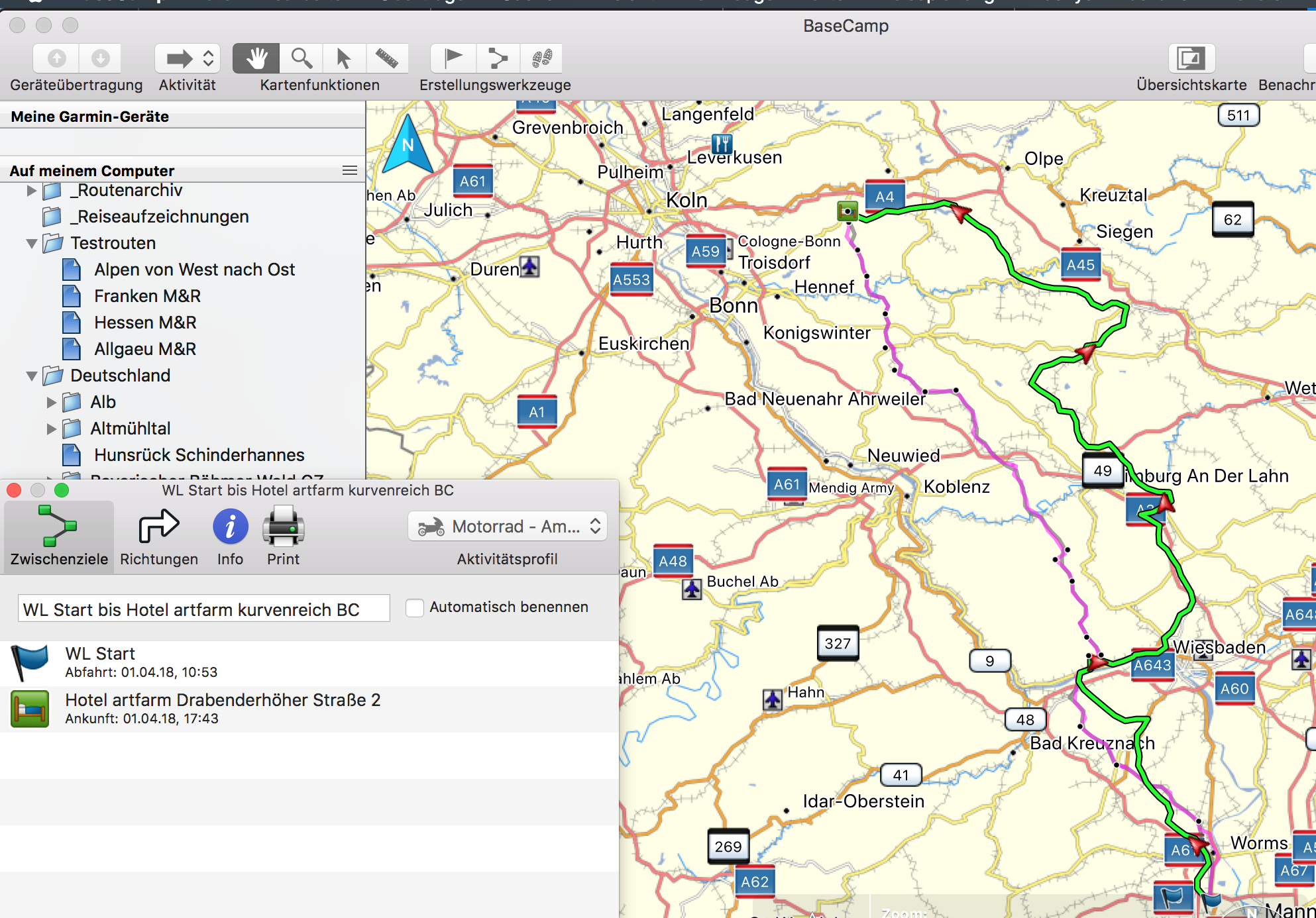The image size is (1316, 918).
Task: Click the airport icon at Buchel Ab
Action: tap(692, 589)
